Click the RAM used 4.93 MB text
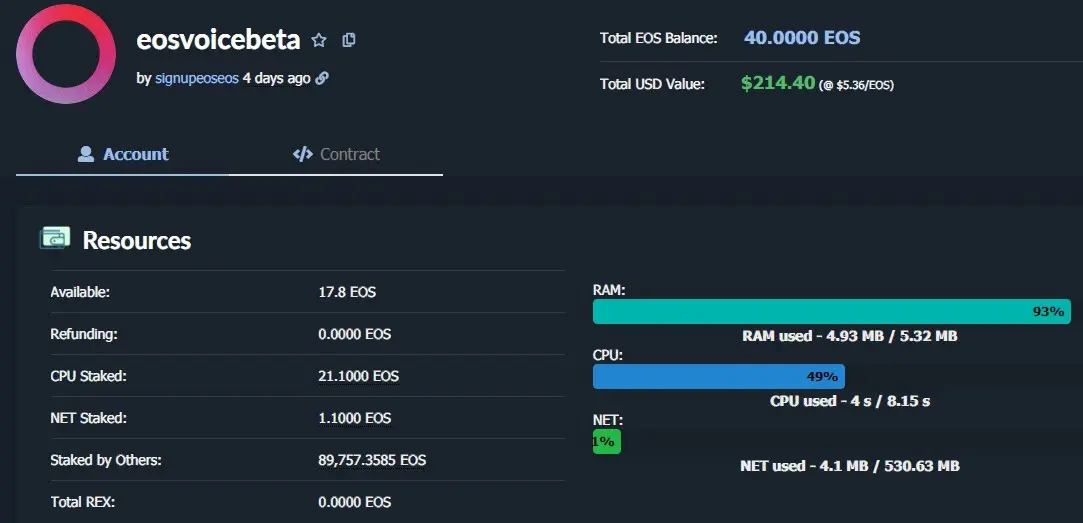Screen dimensions: 1083x523 click(850, 336)
